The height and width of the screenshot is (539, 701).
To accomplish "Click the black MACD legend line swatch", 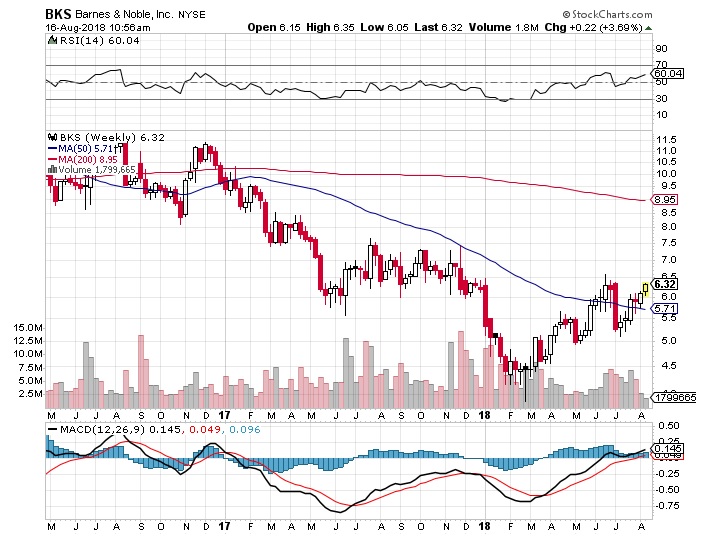I will click(x=53, y=430).
